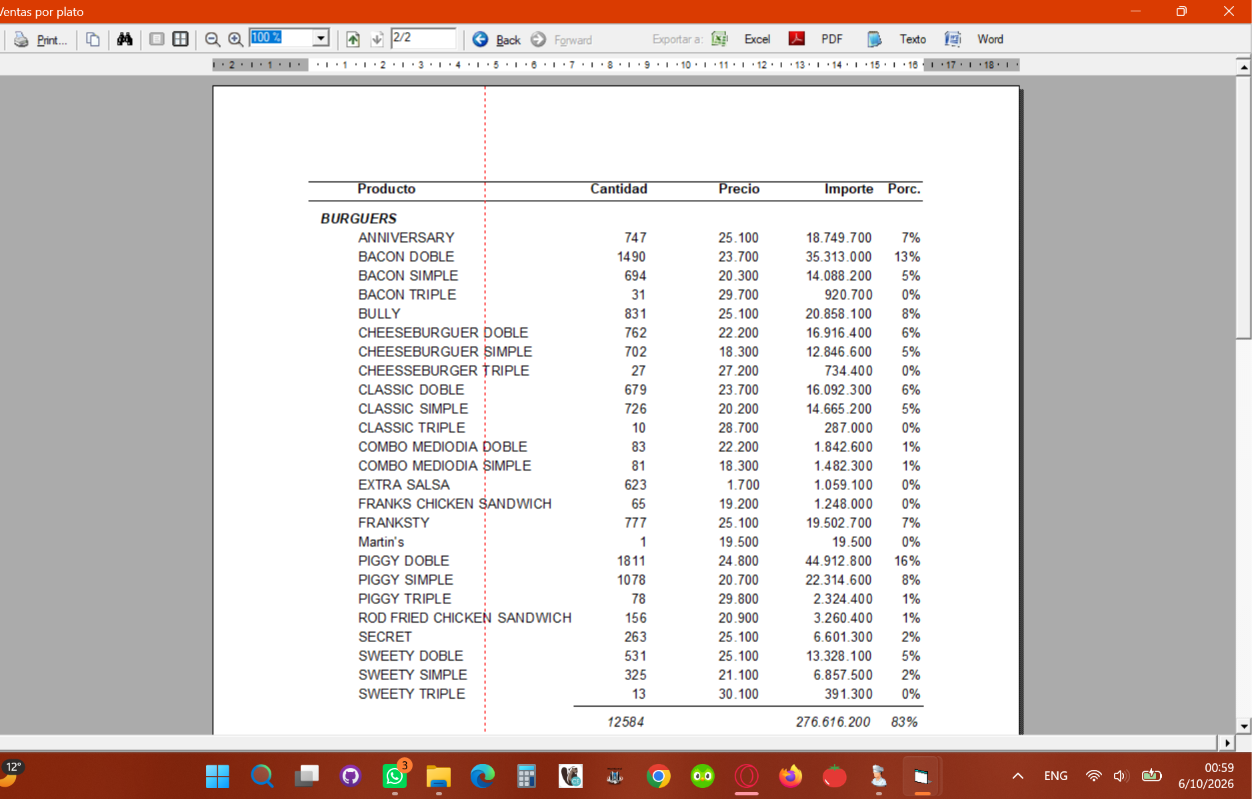Go to the next page arrow

[377, 40]
